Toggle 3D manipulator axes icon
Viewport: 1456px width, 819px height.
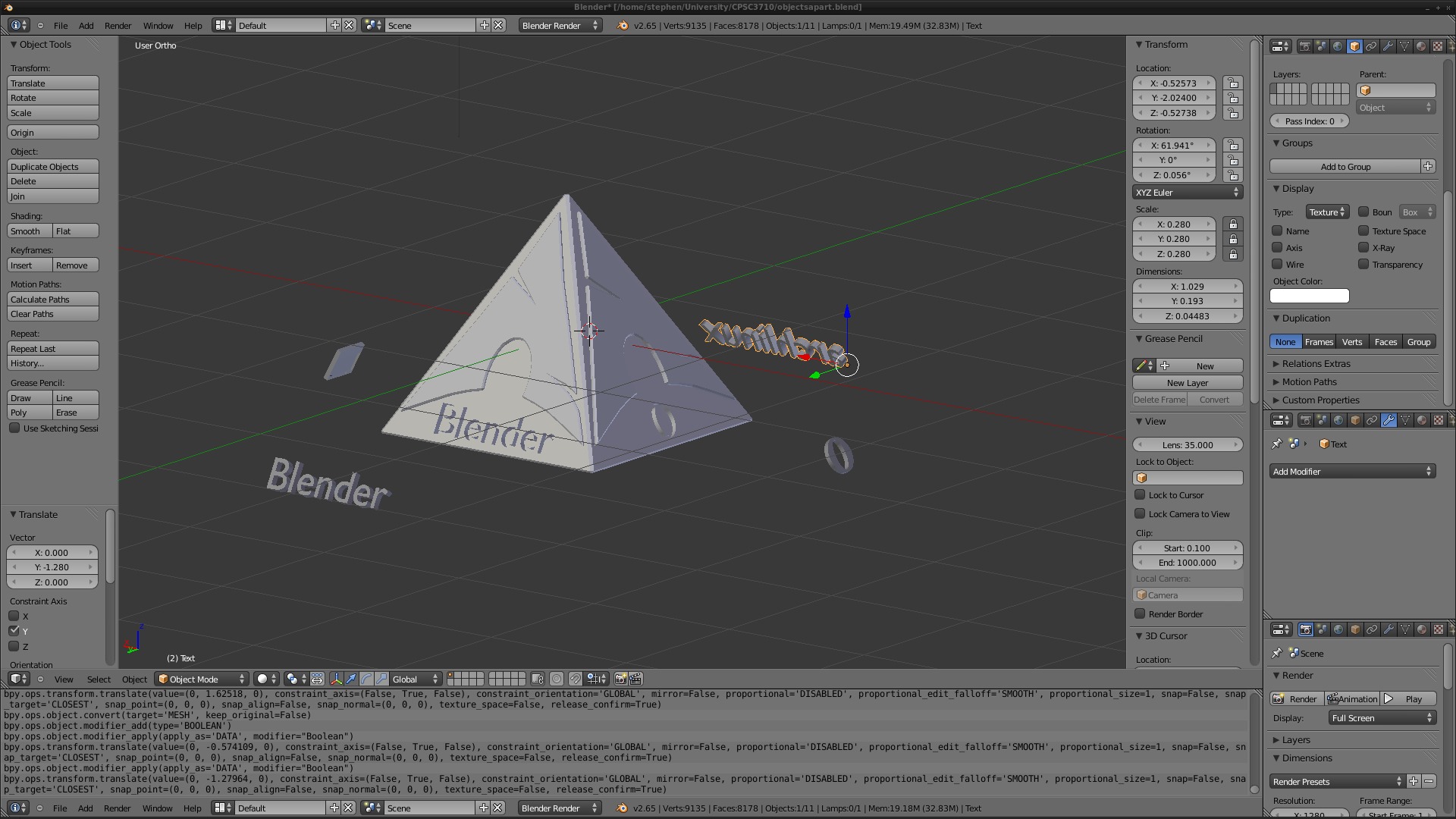[336, 679]
